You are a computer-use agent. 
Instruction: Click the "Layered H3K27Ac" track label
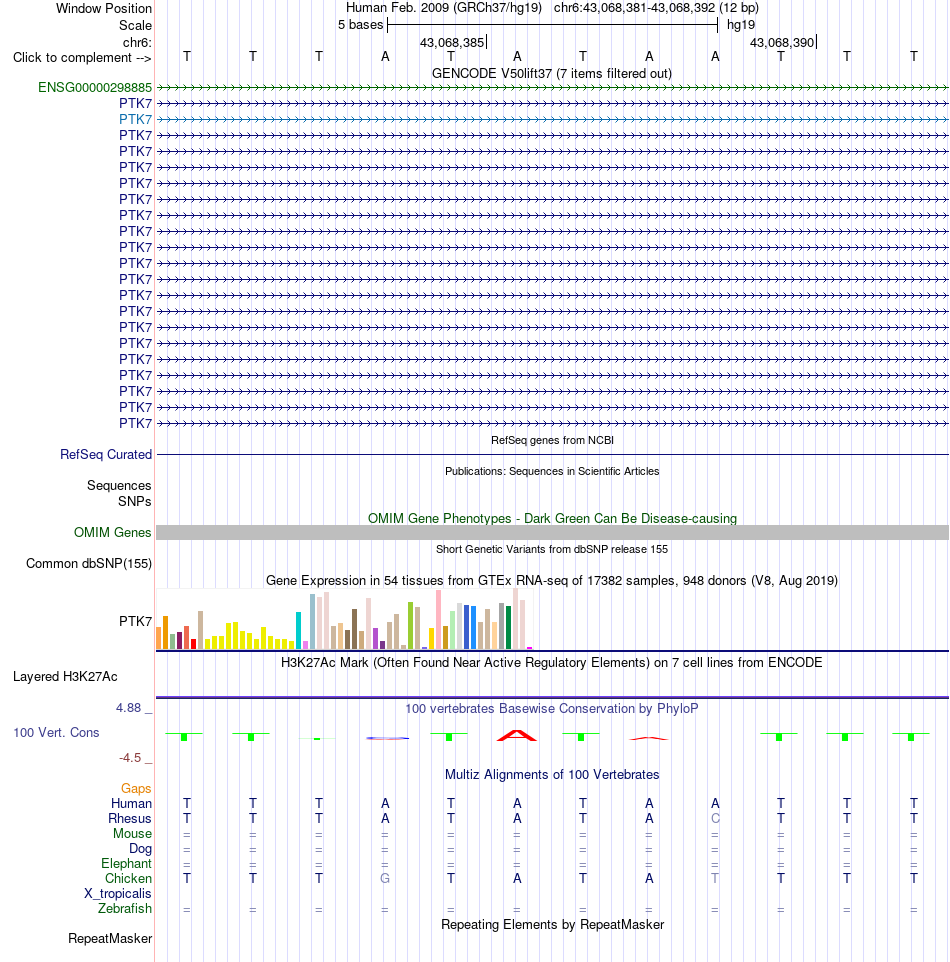point(65,677)
